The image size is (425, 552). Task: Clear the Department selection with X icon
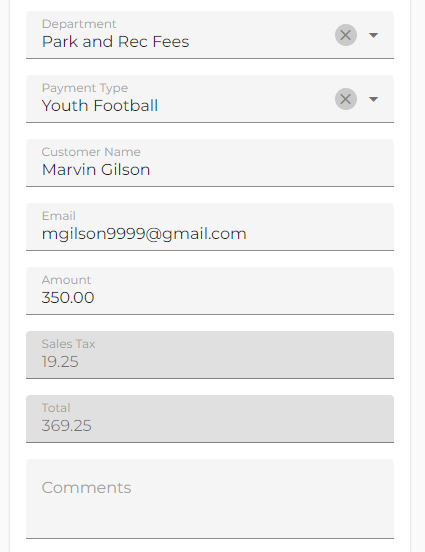346,35
